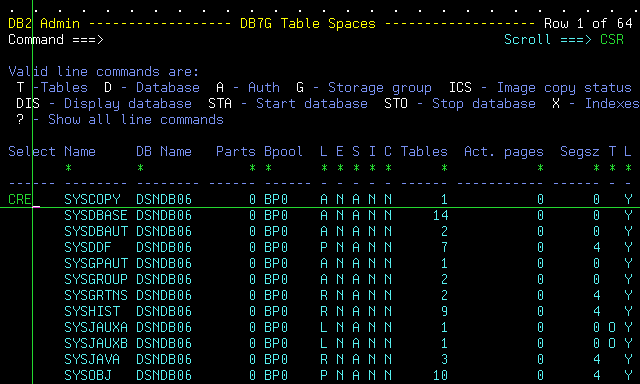This screenshot has width=640, height=384.
Task: Click the 'DB7G Table Spaces' panel title
Action: [308, 23]
